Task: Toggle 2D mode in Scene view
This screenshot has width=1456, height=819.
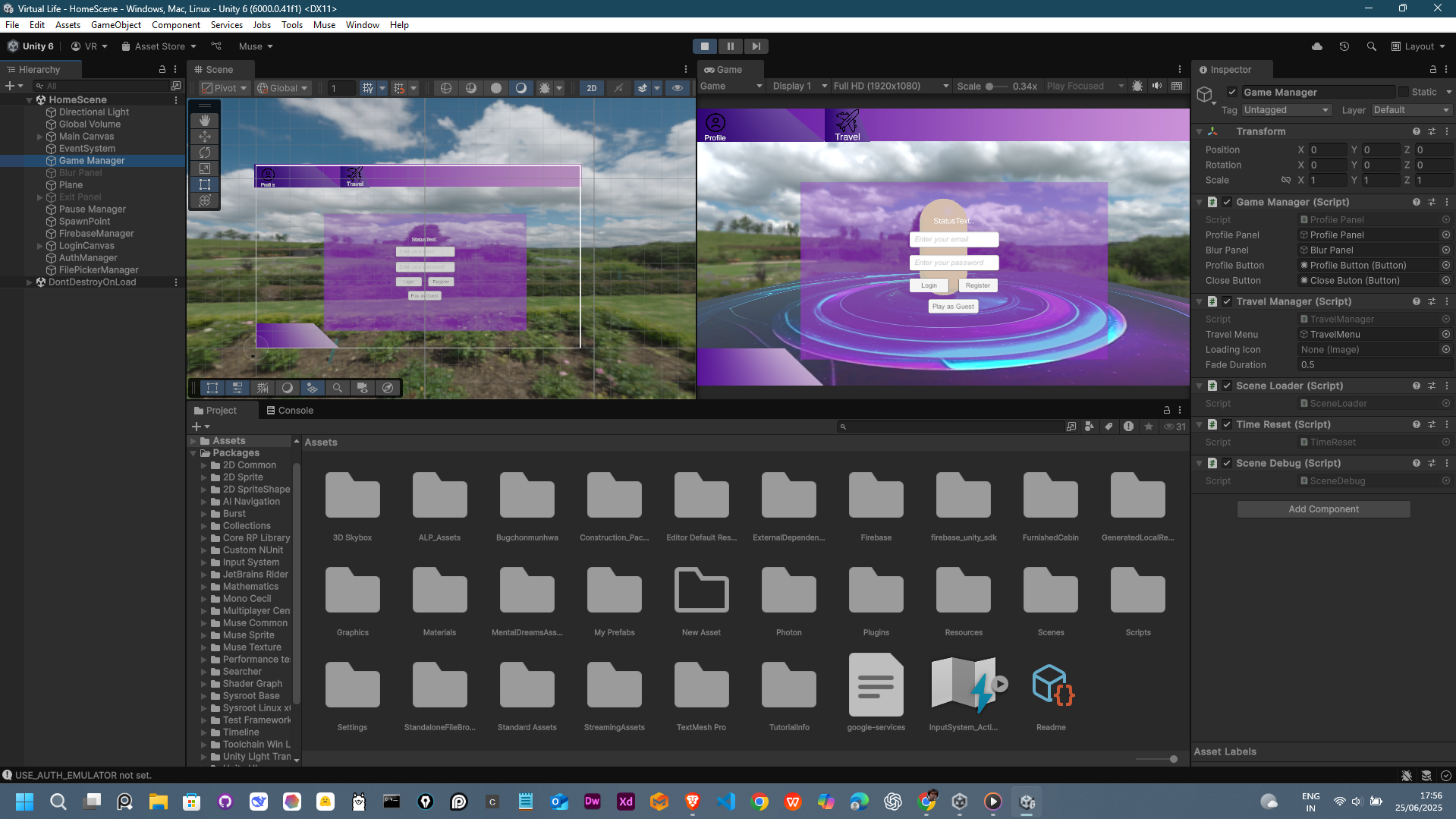Action: (592, 88)
